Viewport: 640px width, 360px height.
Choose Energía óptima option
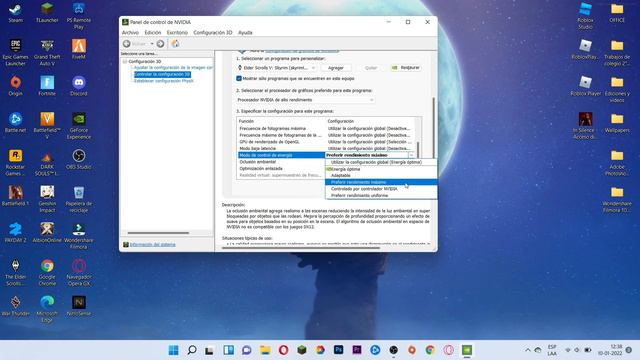click(381, 169)
